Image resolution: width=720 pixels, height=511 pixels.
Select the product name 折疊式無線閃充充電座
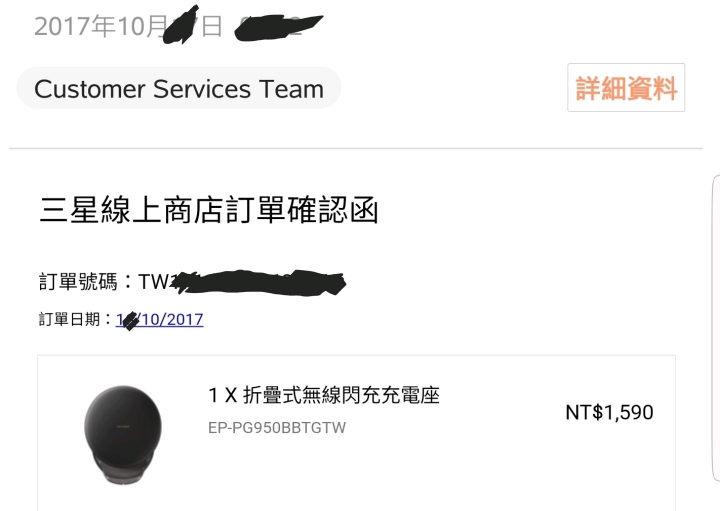pyautogui.click(x=341, y=395)
